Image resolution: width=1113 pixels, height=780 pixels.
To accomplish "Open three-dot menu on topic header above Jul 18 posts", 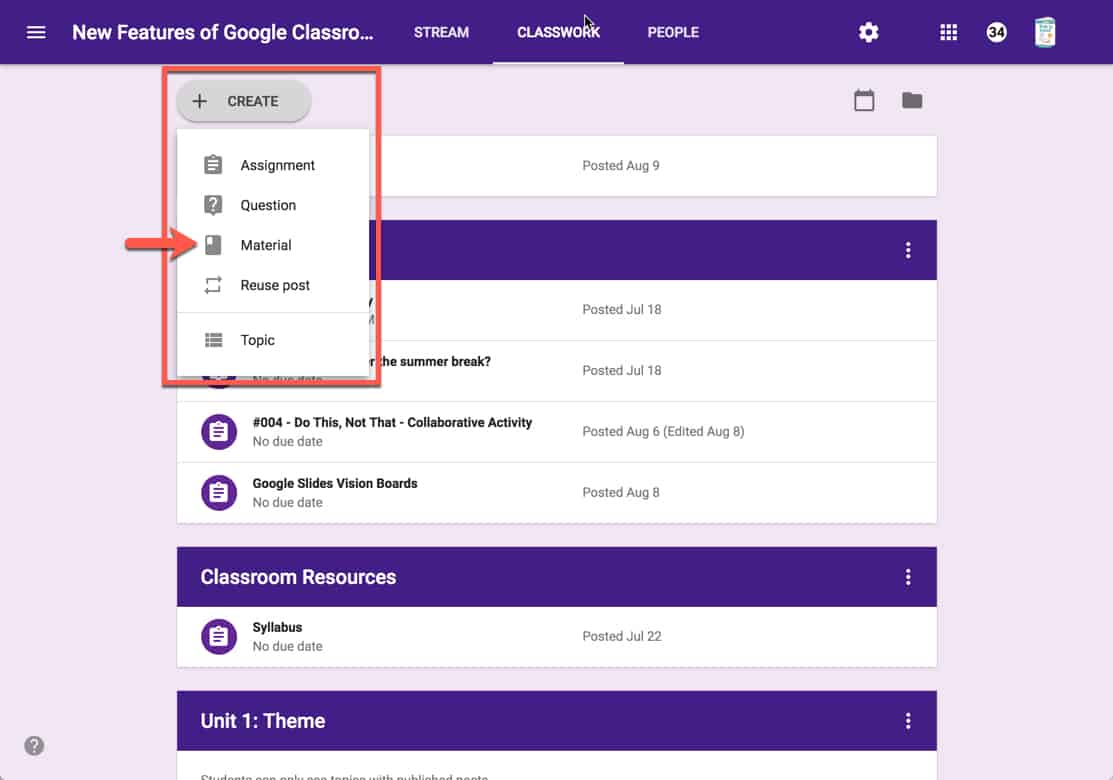I will tap(908, 250).
